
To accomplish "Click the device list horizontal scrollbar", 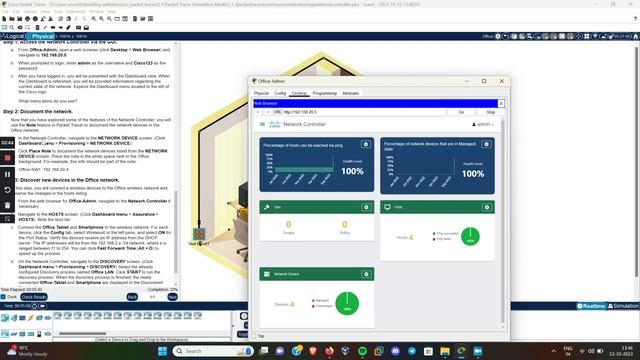I will 82,333.
